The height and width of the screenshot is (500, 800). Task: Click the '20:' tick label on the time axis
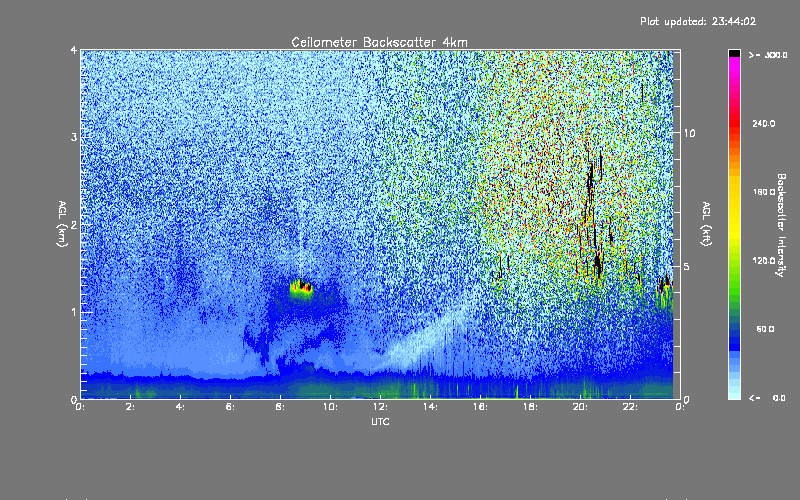[580, 407]
